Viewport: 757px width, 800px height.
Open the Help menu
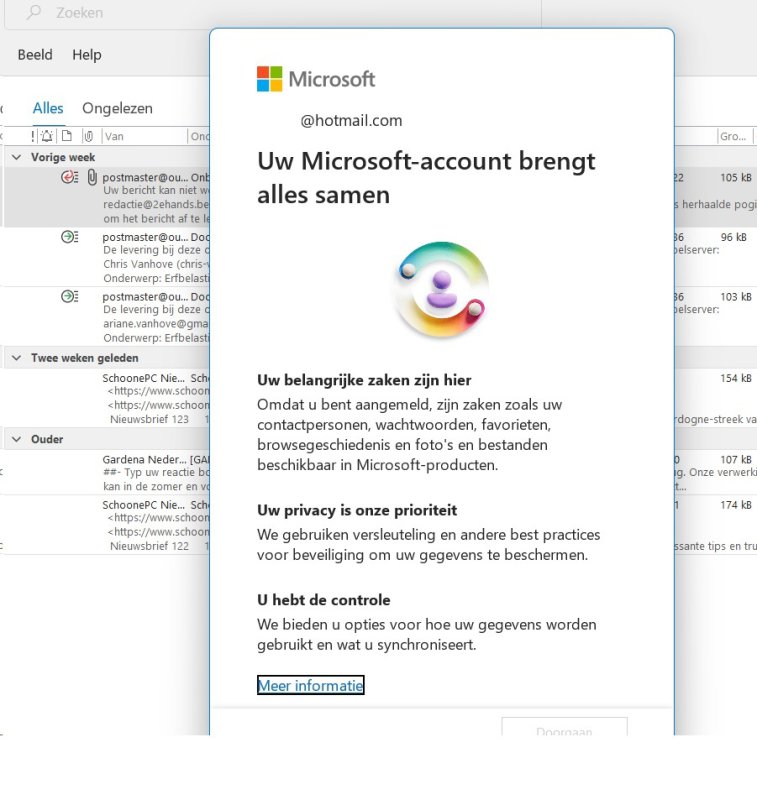87,55
